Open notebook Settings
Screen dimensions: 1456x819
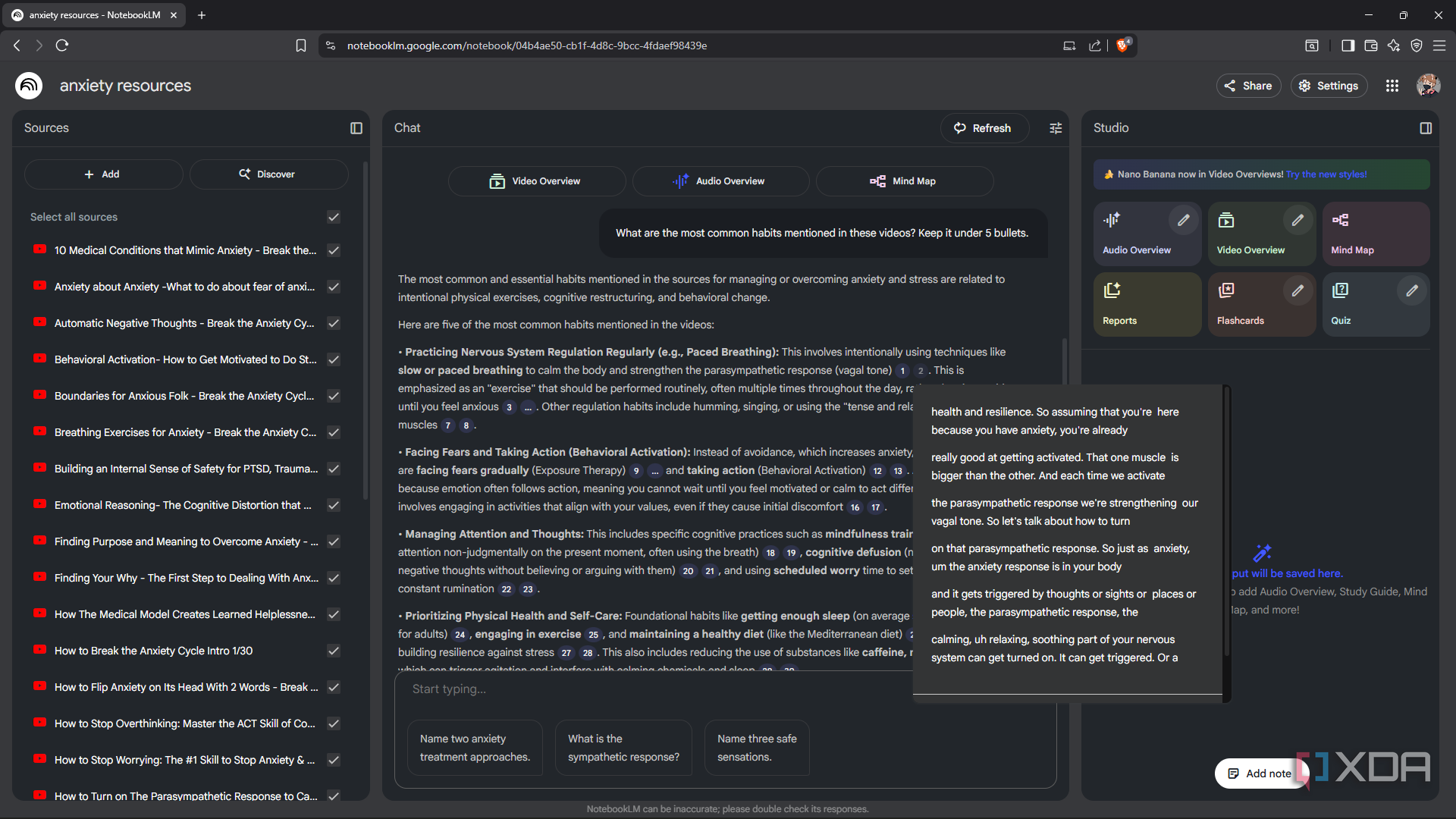[x=1329, y=86]
